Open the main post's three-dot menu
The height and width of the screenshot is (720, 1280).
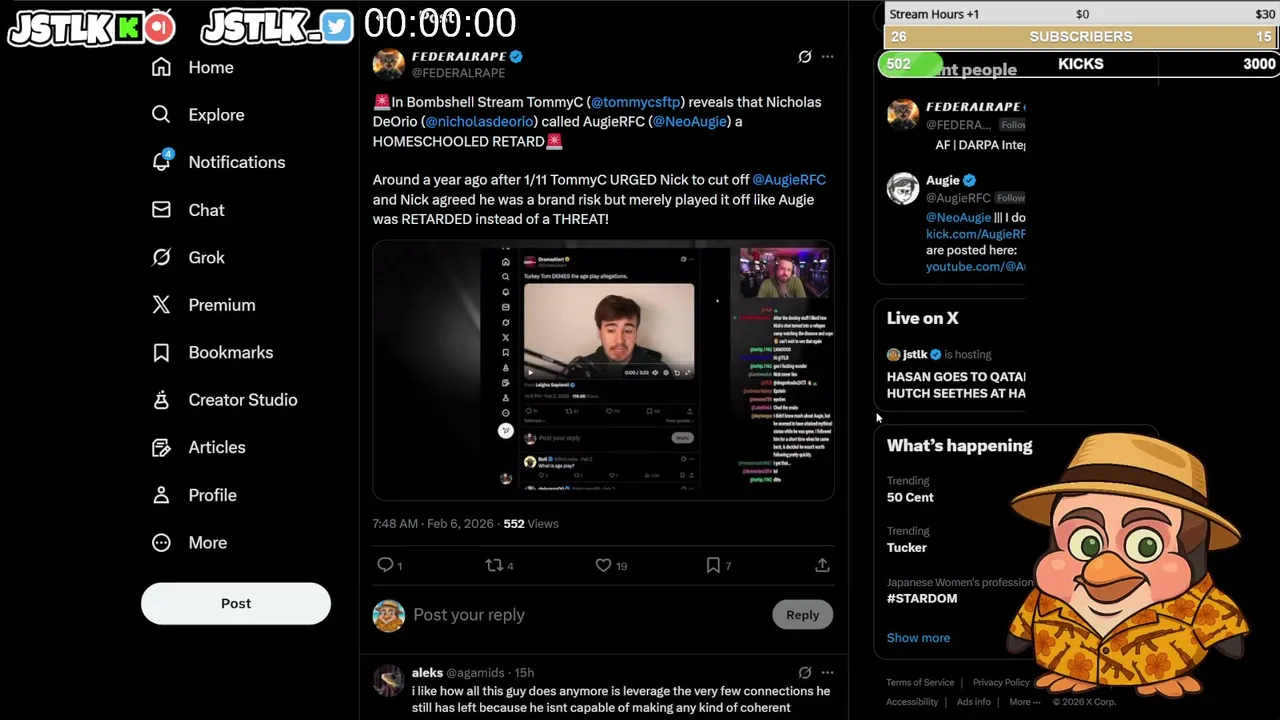click(x=827, y=57)
